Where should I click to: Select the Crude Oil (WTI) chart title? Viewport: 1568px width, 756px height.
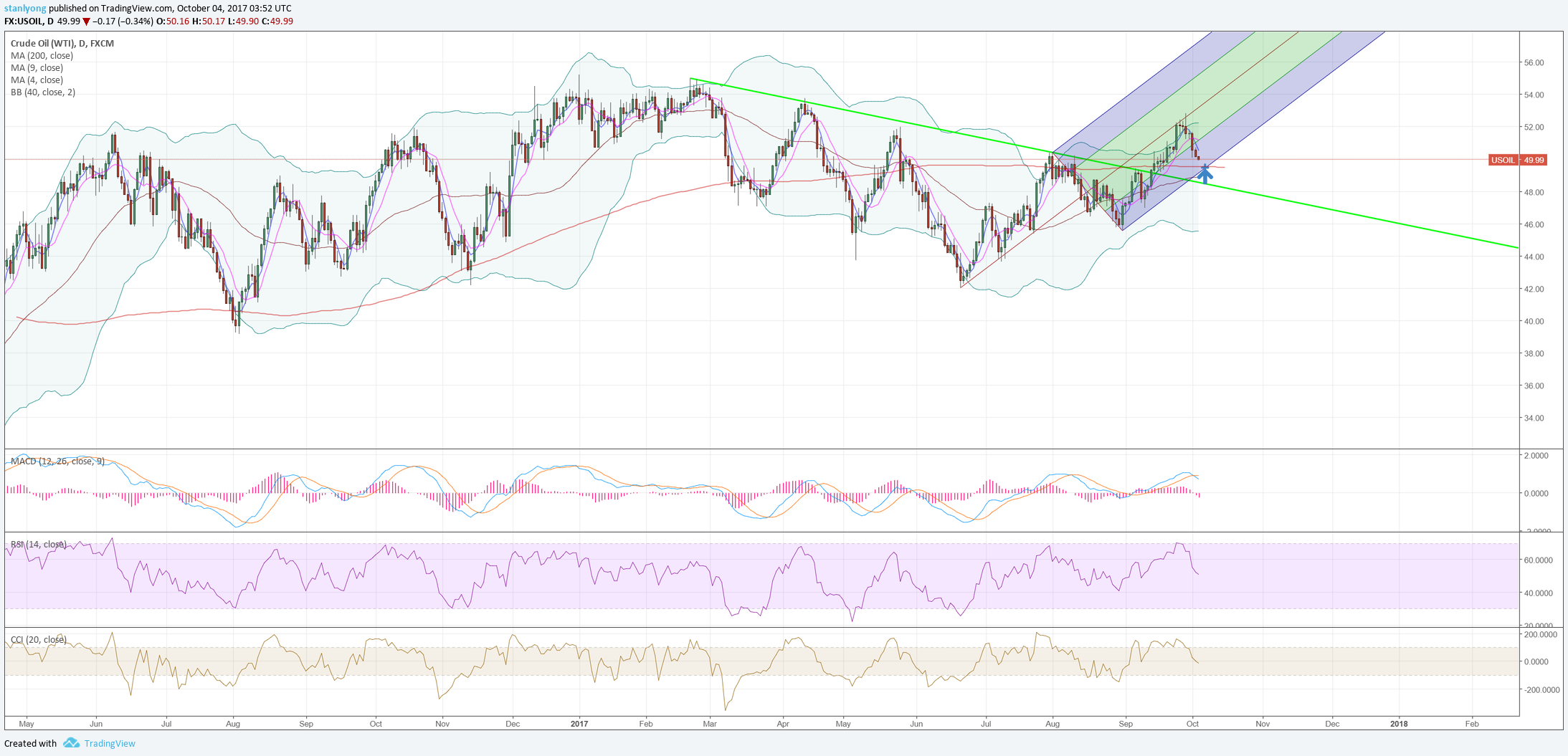62,43
